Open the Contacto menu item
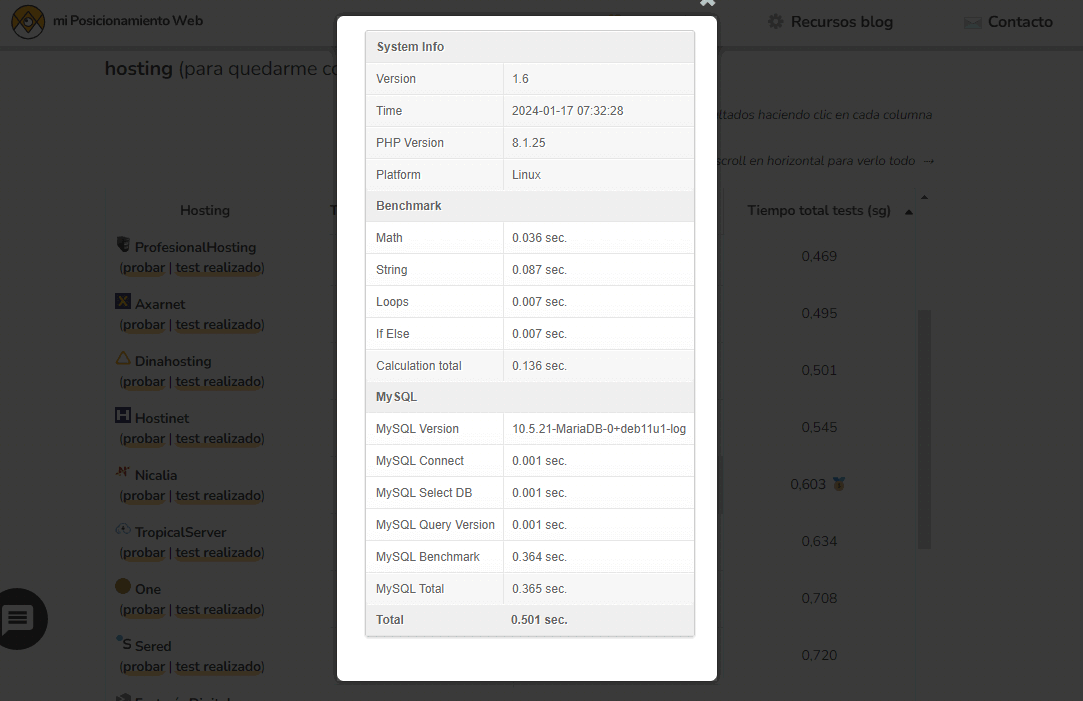The height and width of the screenshot is (701, 1083). [1020, 22]
